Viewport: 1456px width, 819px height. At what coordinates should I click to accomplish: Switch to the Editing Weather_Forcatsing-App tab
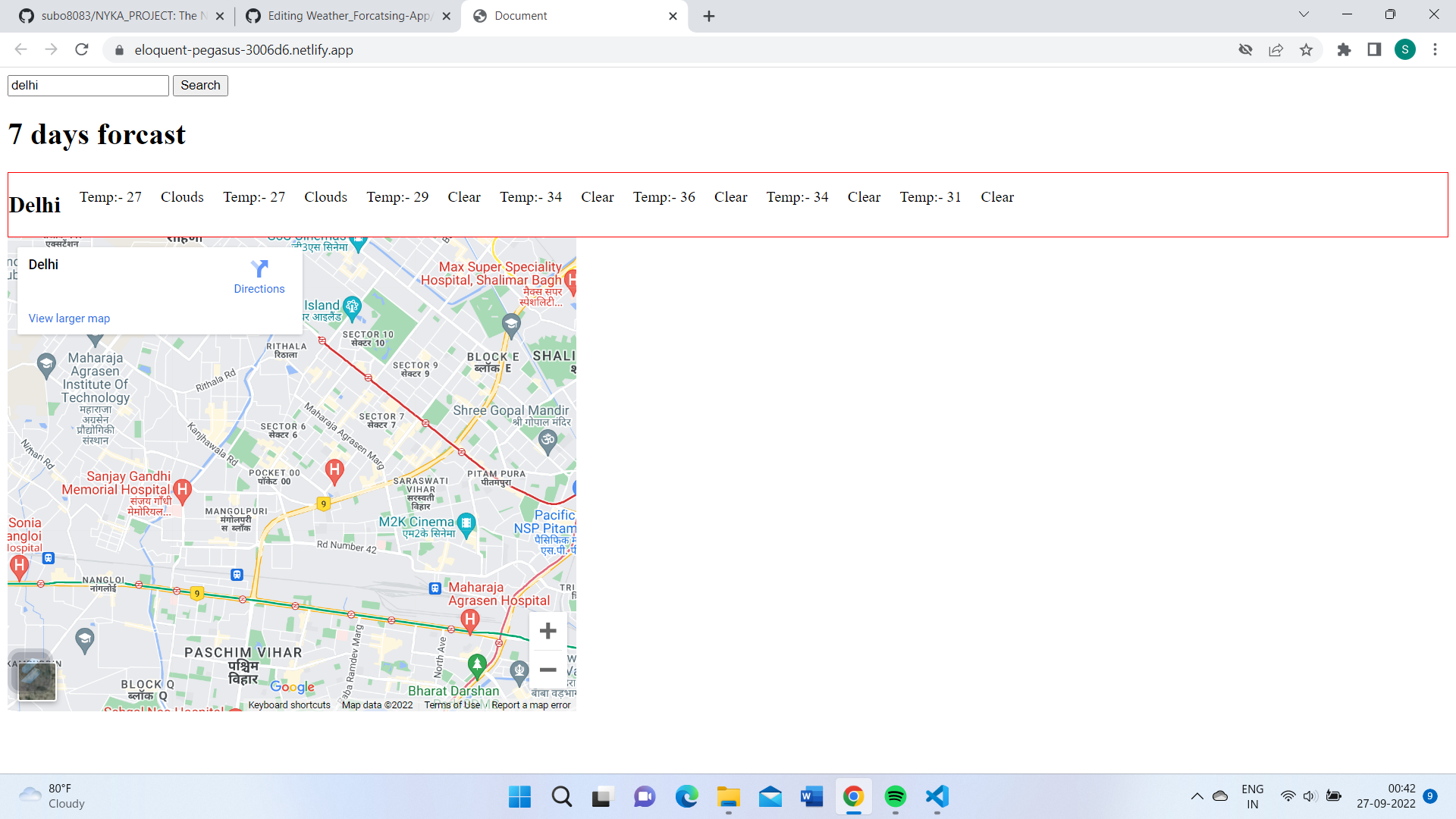(349, 15)
